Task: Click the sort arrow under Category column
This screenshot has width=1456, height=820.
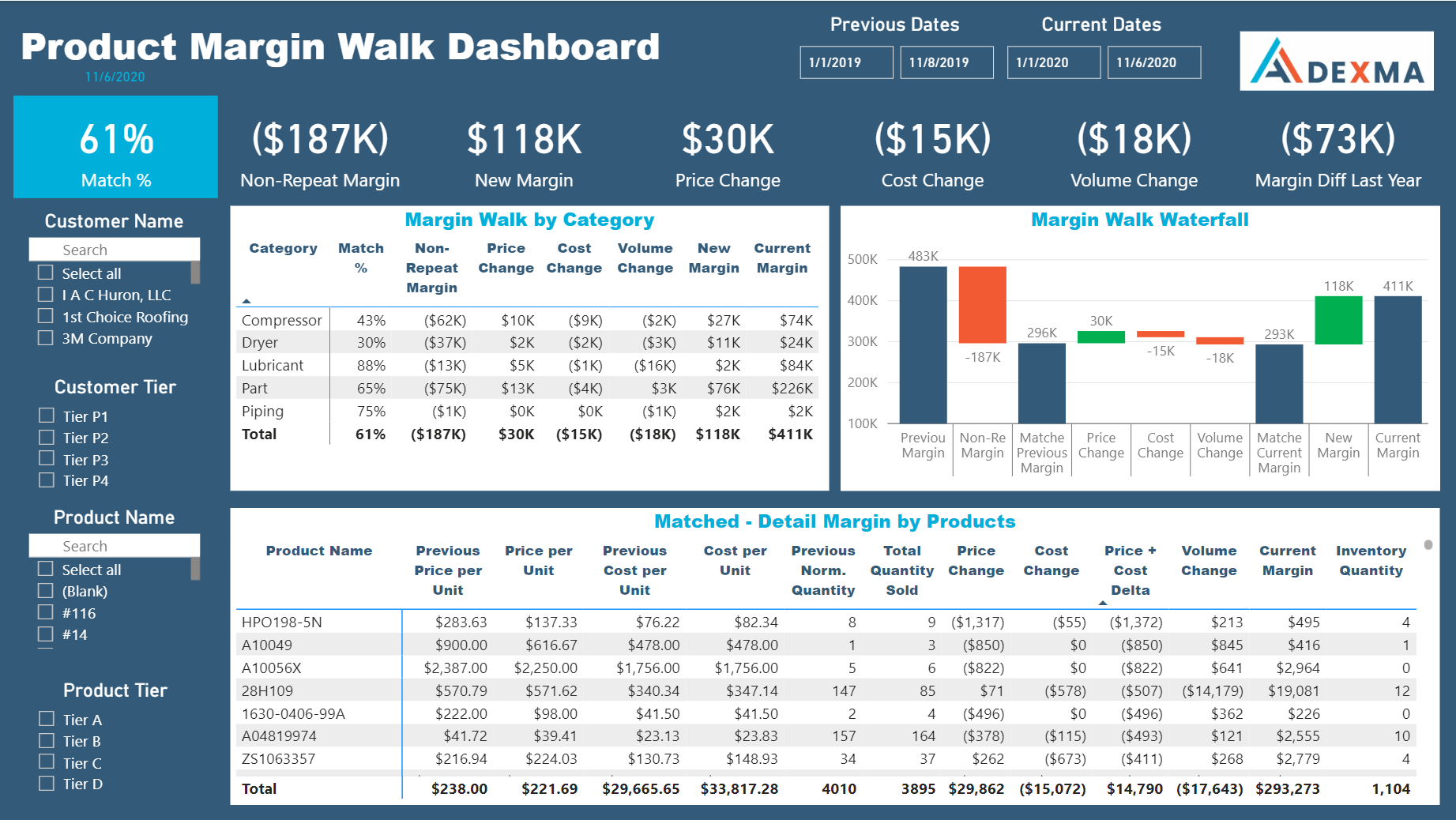Action: [x=247, y=300]
